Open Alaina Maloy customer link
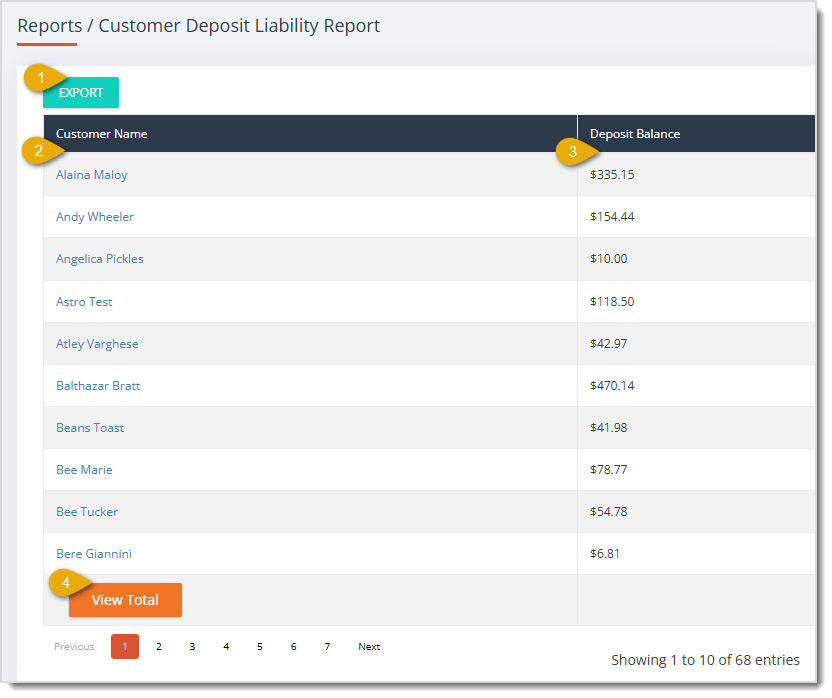Screen dimensions: 832x698 coord(92,176)
